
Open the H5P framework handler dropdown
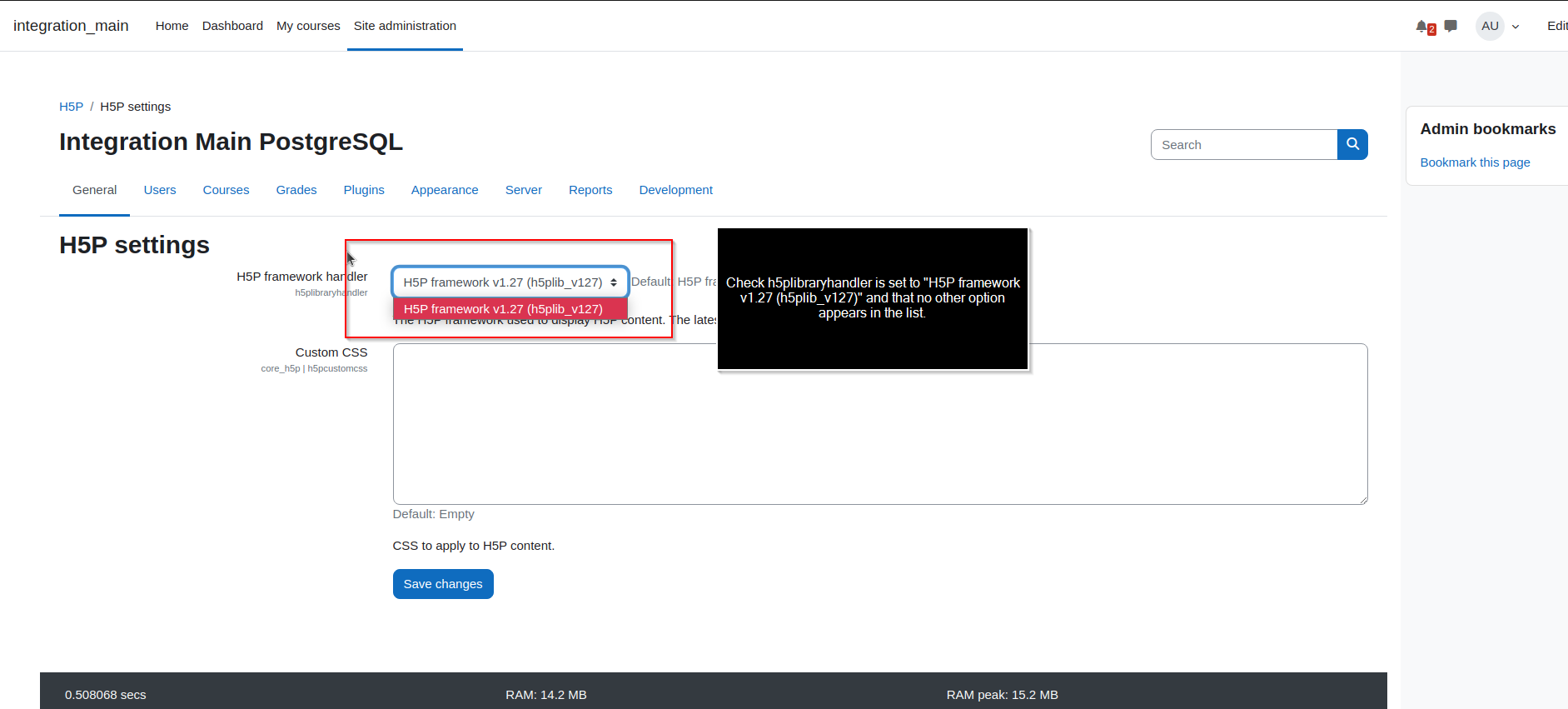click(510, 282)
